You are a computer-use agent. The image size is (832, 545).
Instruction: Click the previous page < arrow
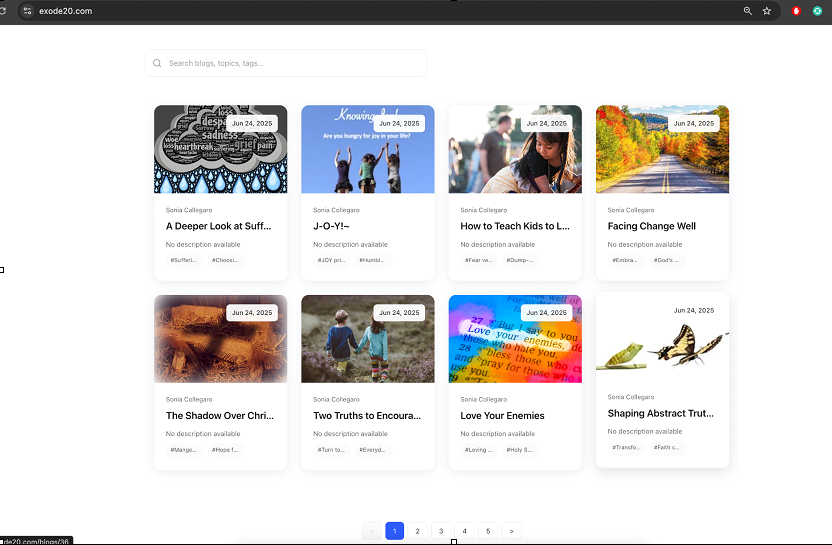pos(371,531)
